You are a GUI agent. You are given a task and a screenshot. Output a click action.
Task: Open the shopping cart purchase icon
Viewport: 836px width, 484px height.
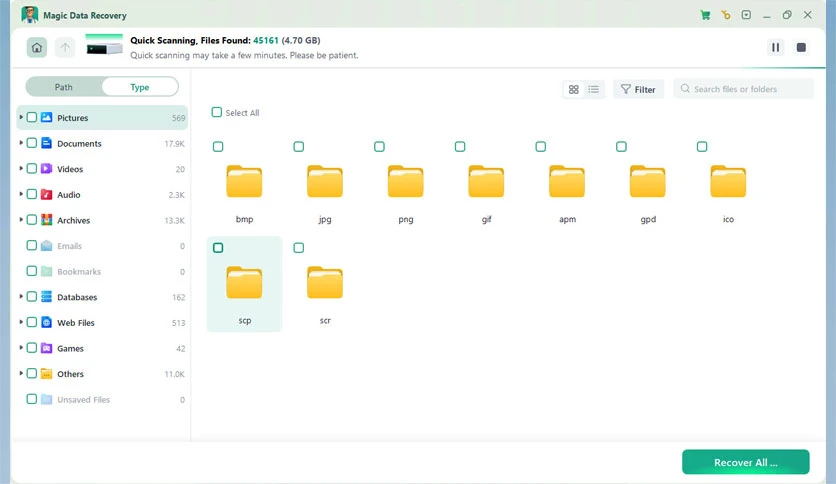705,15
